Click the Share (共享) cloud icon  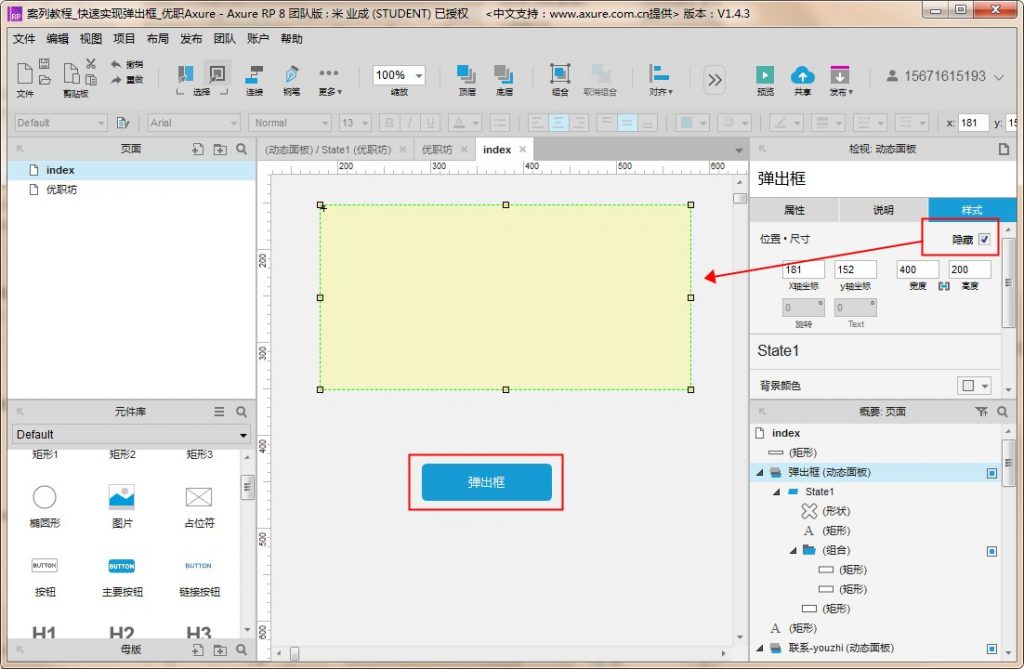click(802, 76)
